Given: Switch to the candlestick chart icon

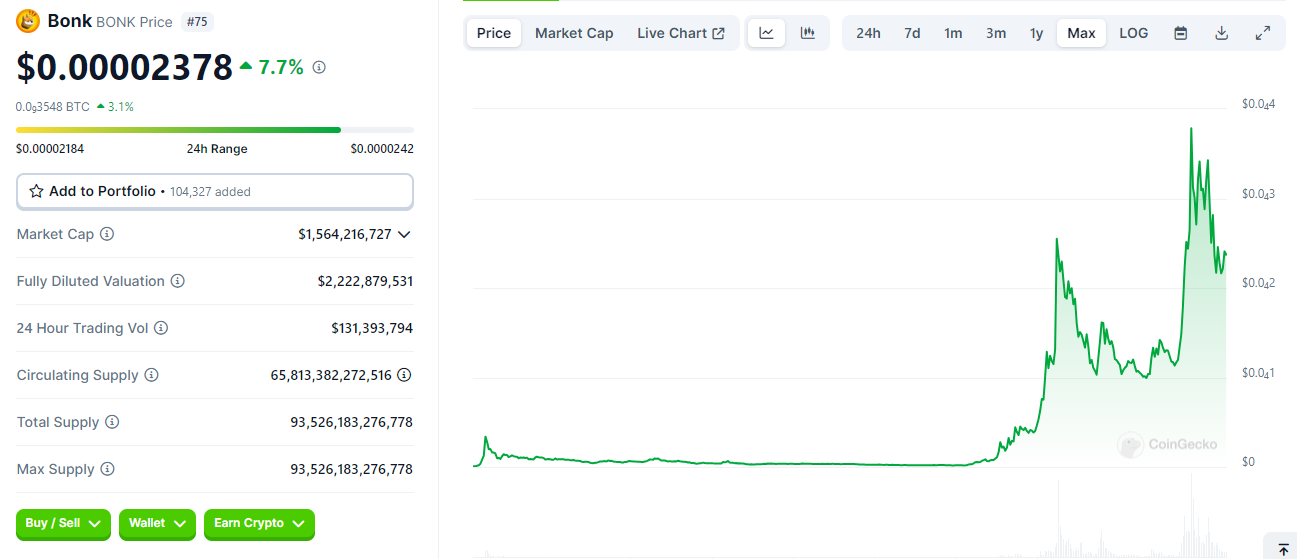Looking at the screenshot, I should [x=808, y=33].
